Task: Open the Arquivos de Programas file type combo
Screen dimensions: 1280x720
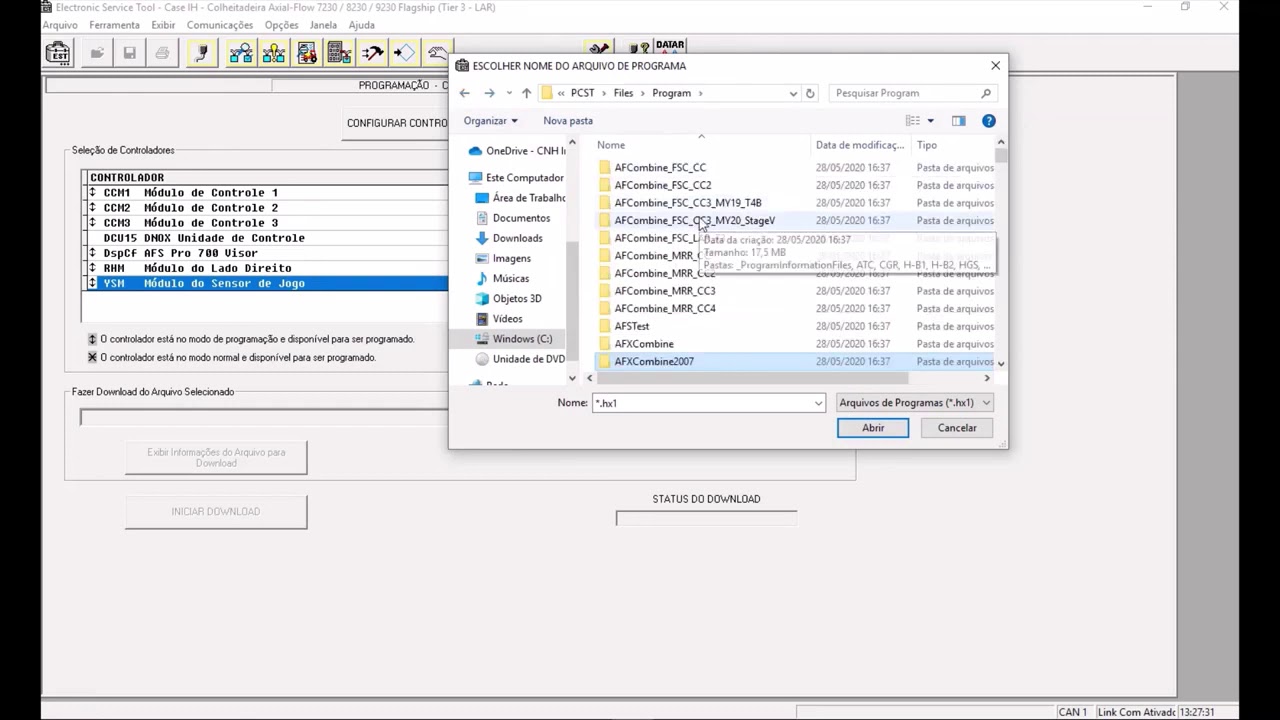Action: point(914,403)
